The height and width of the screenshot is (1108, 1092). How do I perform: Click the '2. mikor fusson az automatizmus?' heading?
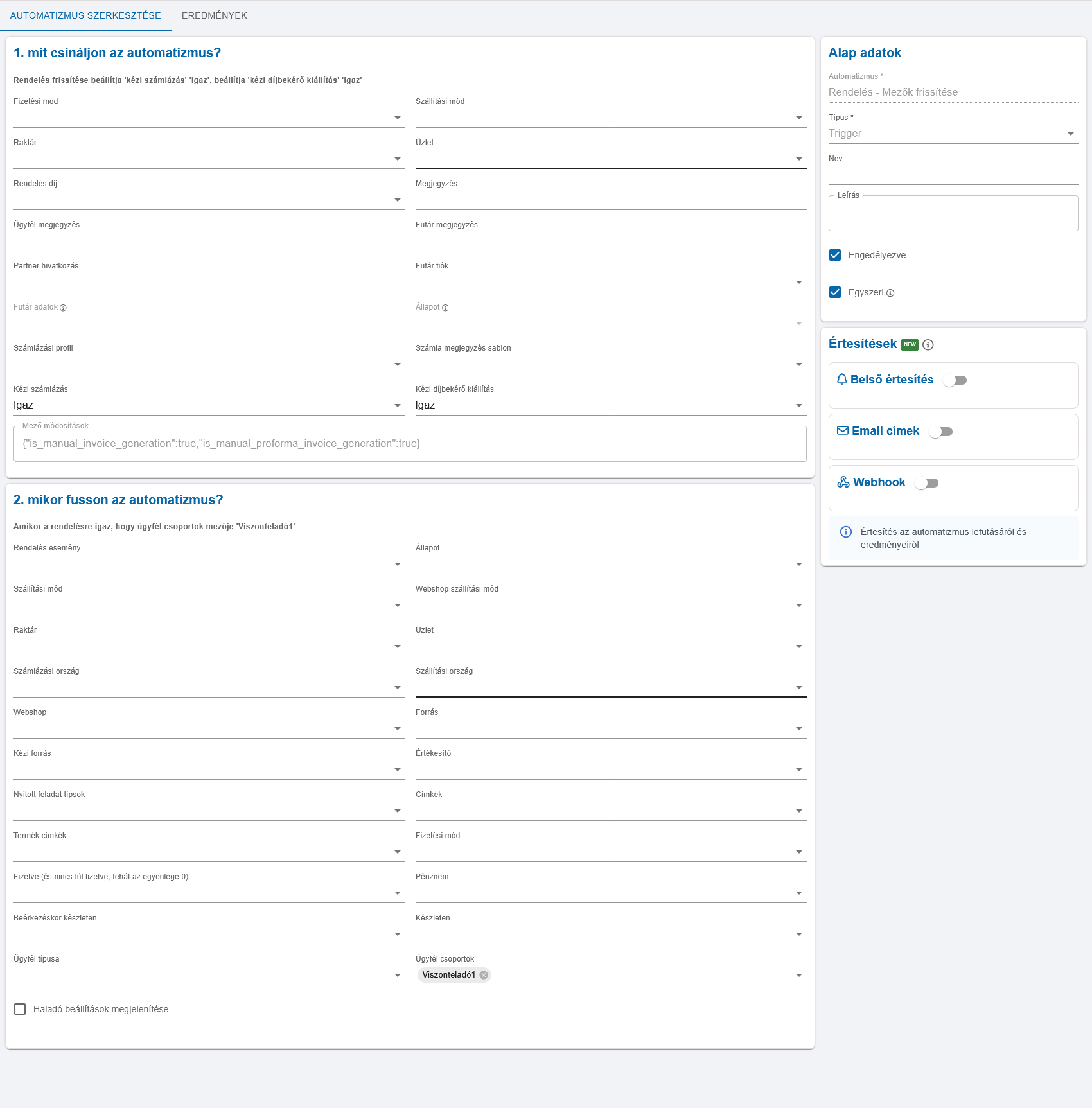coord(118,500)
